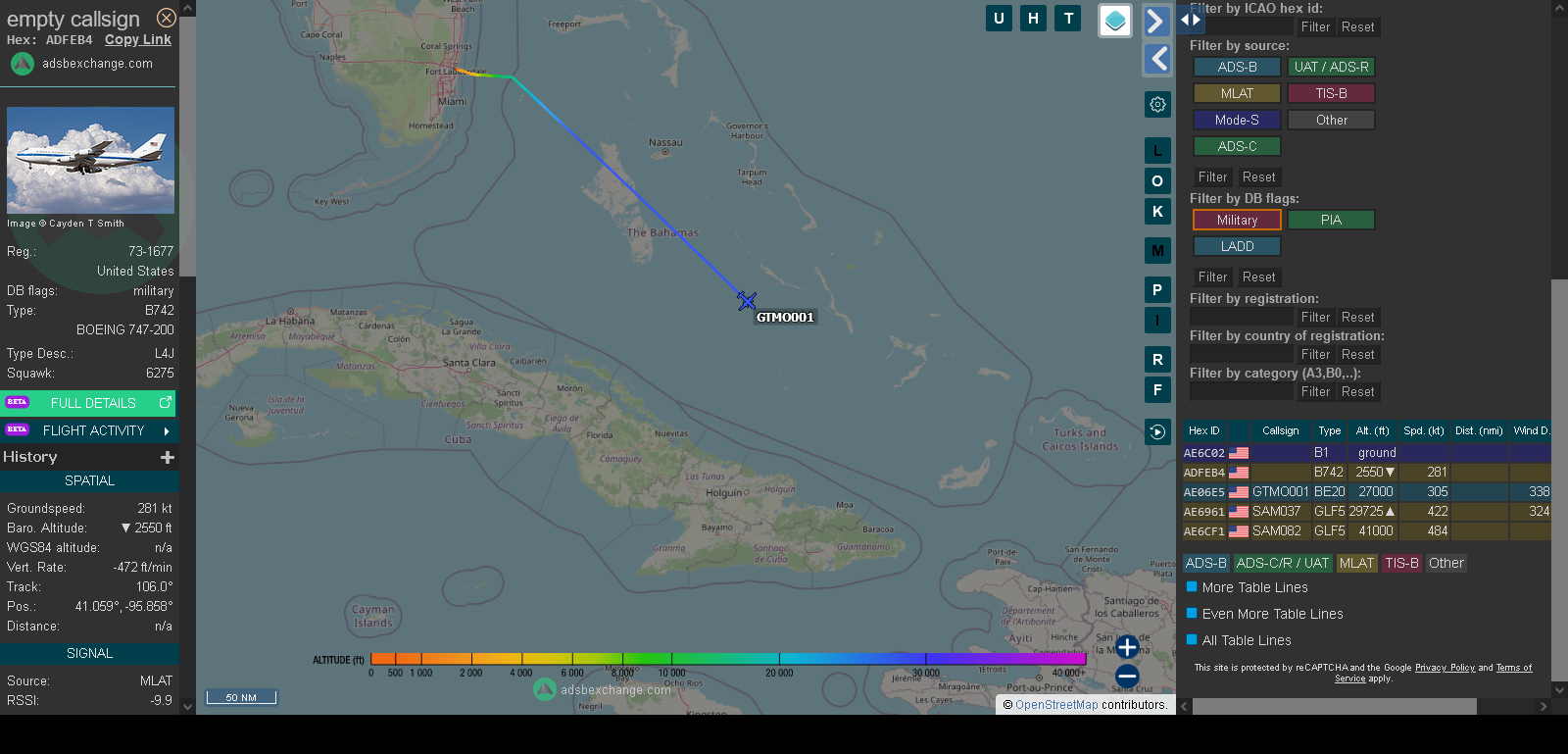Image resolution: width=1568 pixels, height=754 pixels.
Task: Open the Privacy Policy link
Action: [1445, 668]
